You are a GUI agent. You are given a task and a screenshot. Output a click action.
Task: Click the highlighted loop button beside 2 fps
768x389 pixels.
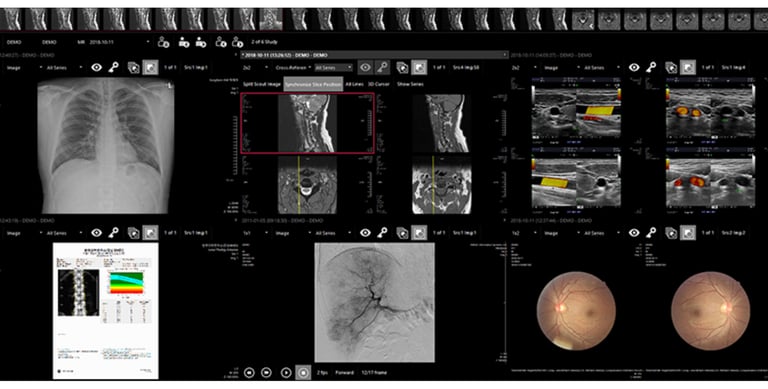click(x=303, y=372)
